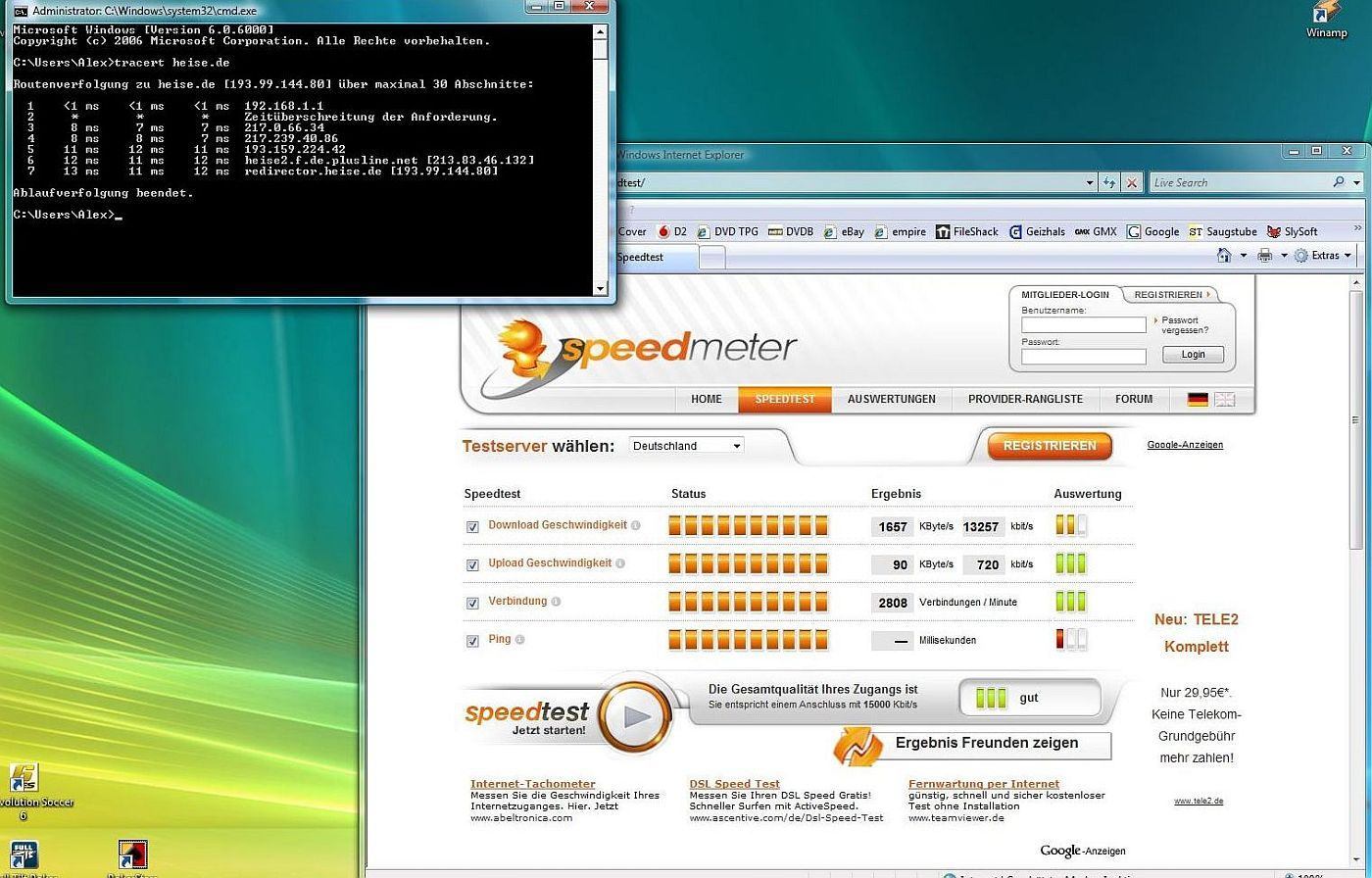Open the Testserver Deutschland dropdown
Viewport: 1372px width, 878px height.
point(686,446)
